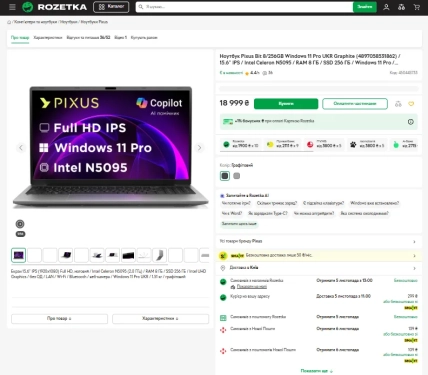The height and width of the screenshot is (375, 428).
Task: Open the hamburger menu in header
Action: pos(12,7)
